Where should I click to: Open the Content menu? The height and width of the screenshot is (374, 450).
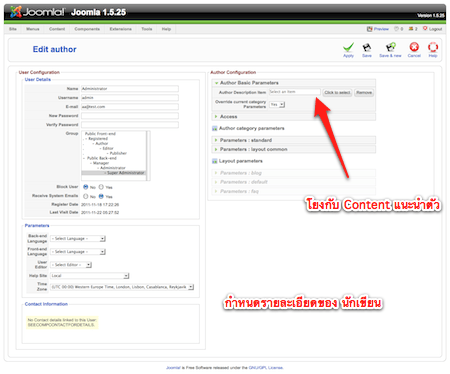[x=57, y=29]
